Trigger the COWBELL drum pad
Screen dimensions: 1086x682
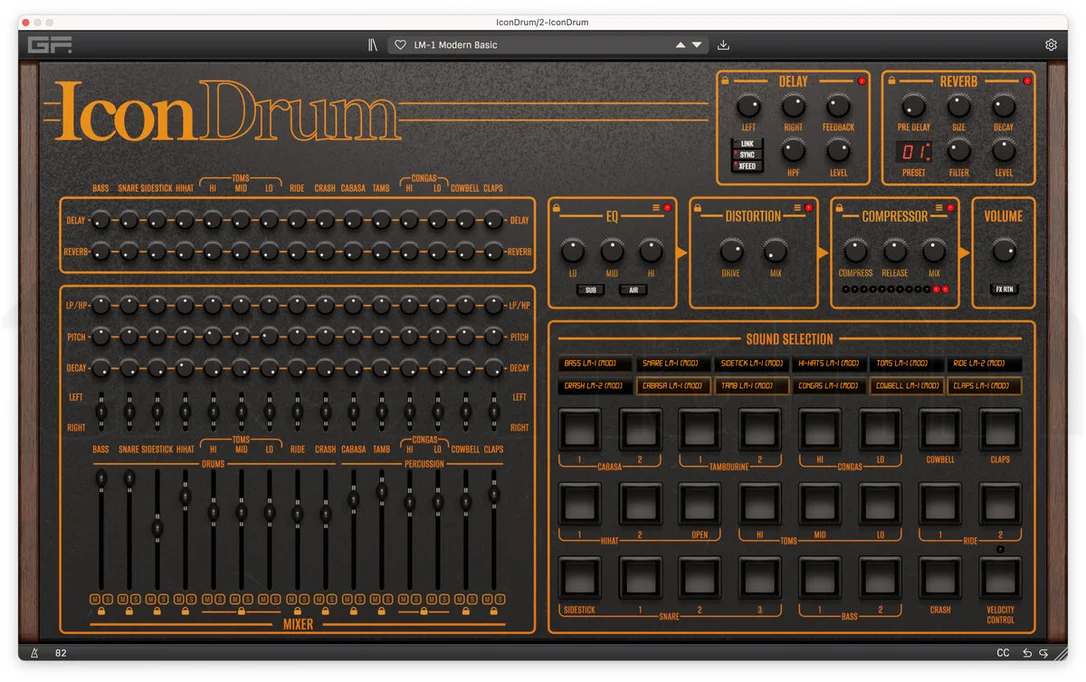pyautogui.click(x=940, y=431)
